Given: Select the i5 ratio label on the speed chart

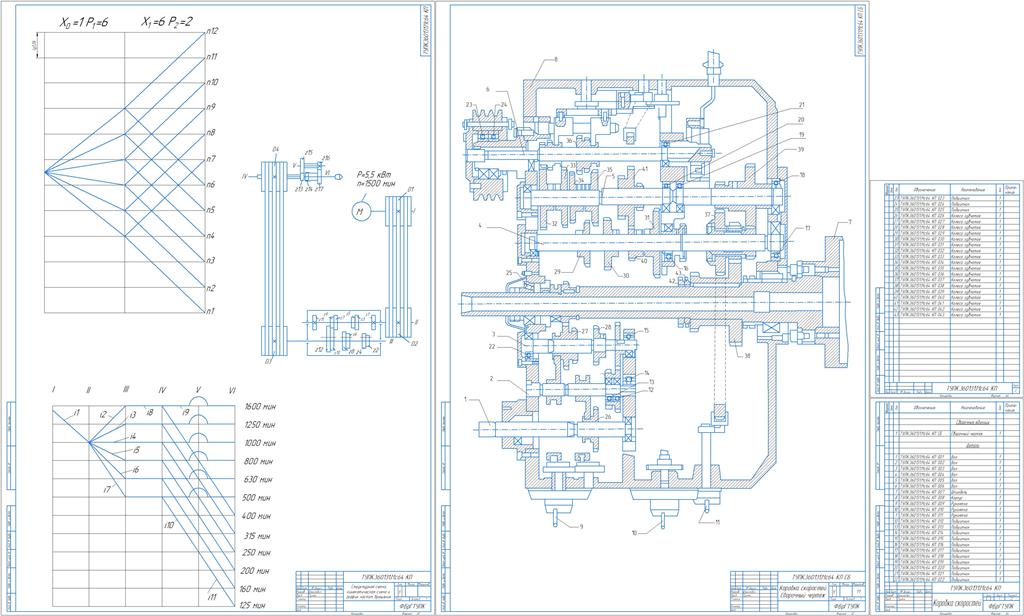Looking at the screenshot, I should click(x=136, y=451).
